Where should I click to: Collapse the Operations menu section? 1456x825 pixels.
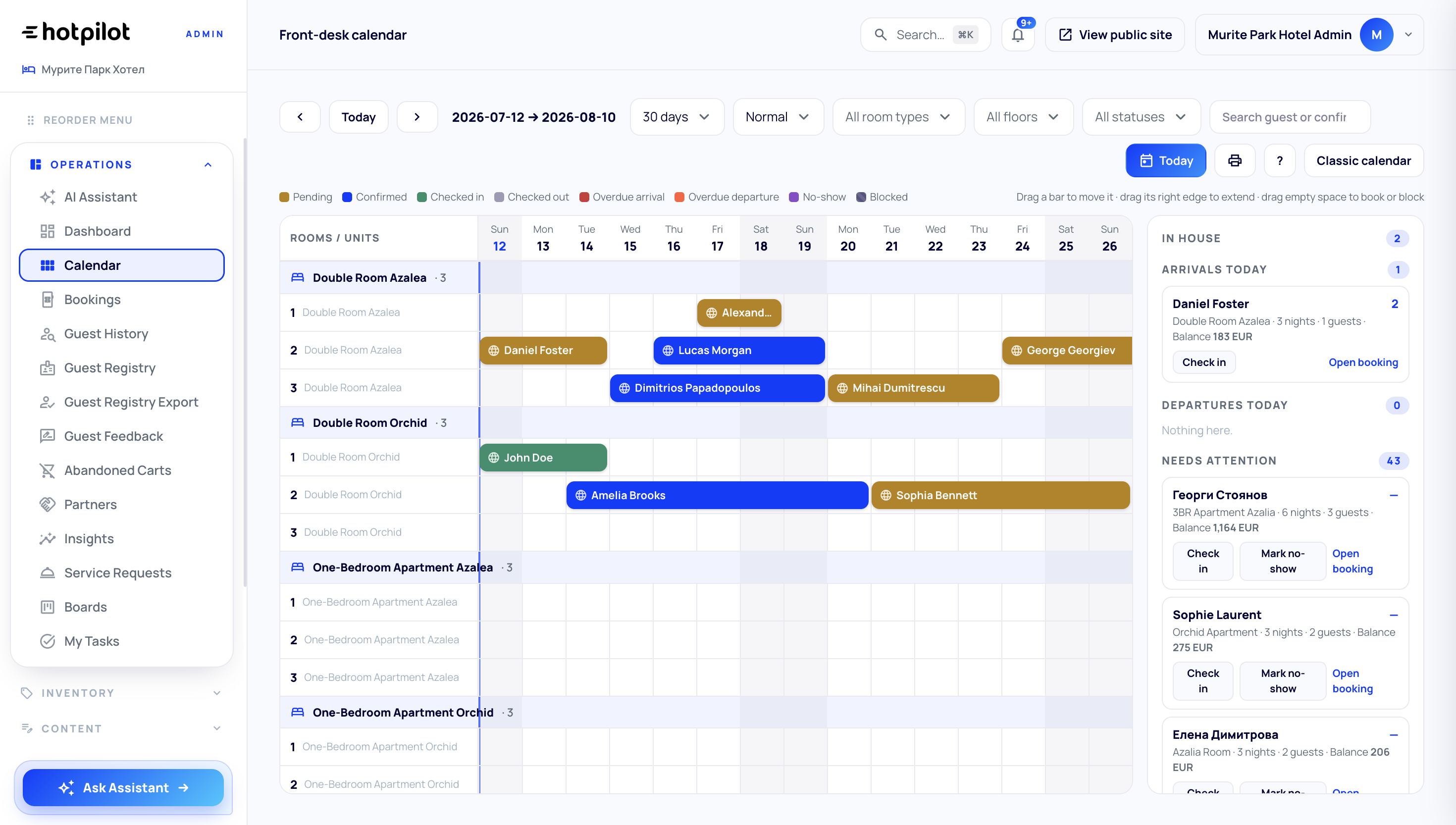pyautogui.click(x=208, y=165)
